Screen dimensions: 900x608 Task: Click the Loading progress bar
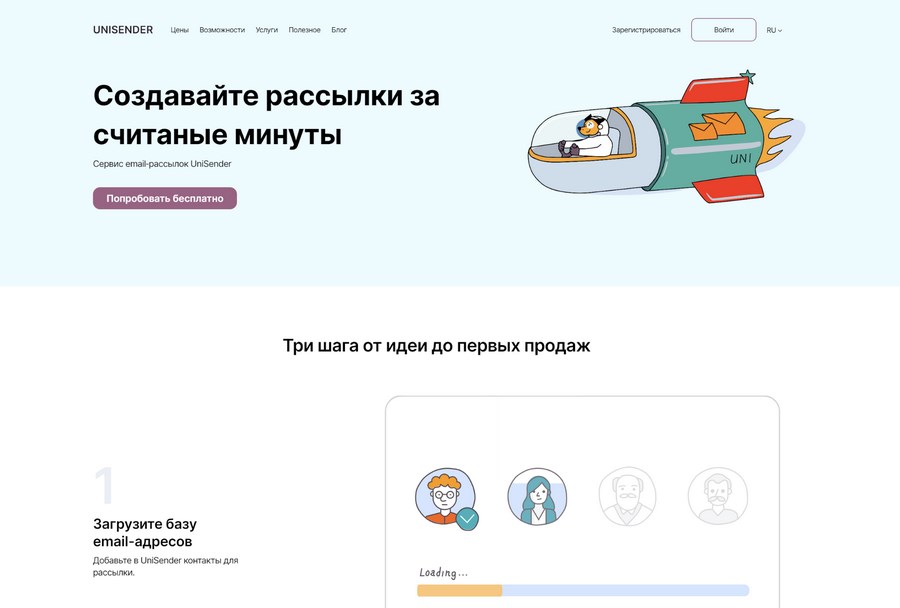point(582,590)
